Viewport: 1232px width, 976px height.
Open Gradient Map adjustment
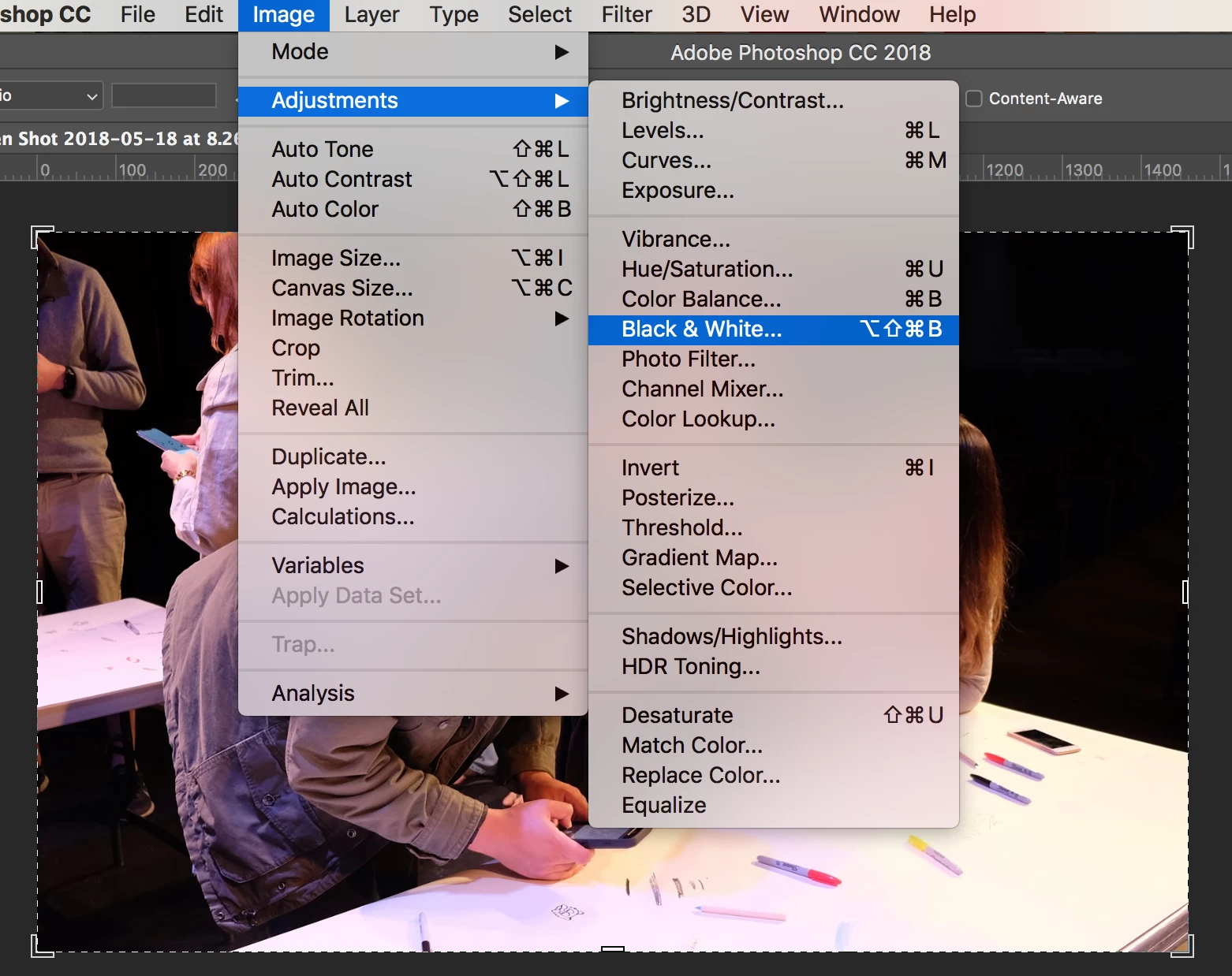pyautogui.click(x=774, y=558)
